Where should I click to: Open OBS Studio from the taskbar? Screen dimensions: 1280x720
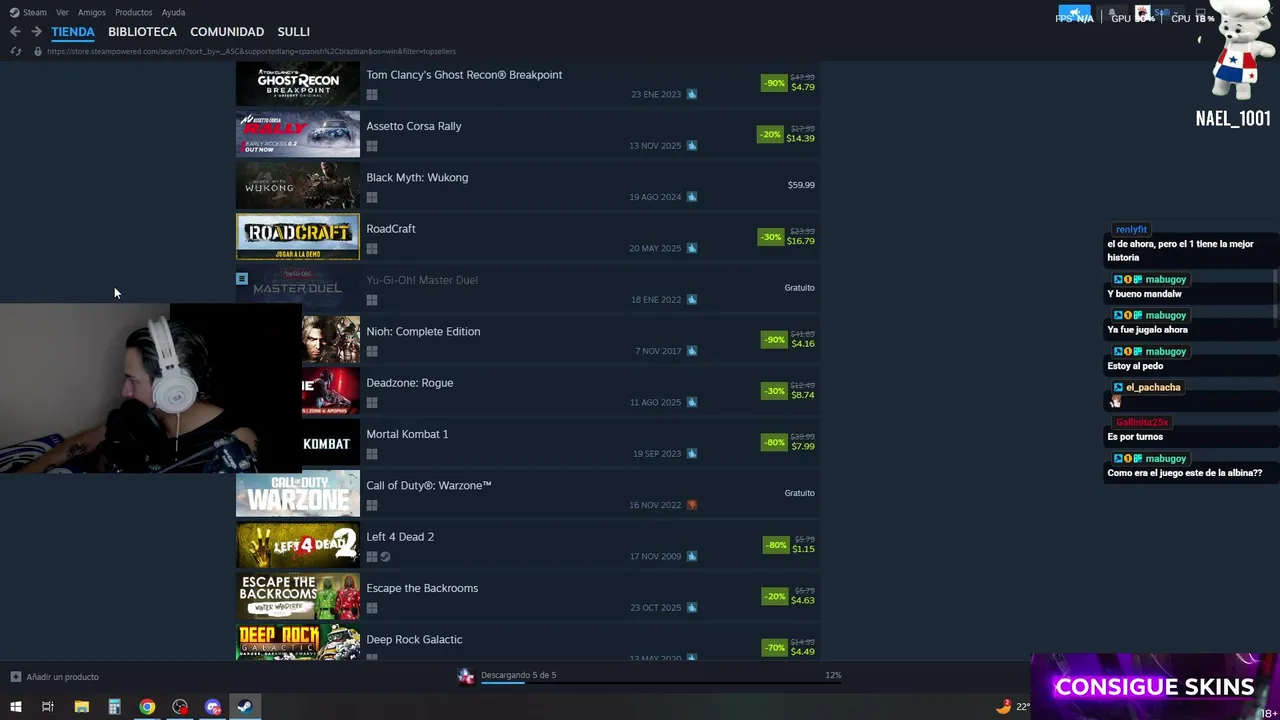click(x=180, y=707)
